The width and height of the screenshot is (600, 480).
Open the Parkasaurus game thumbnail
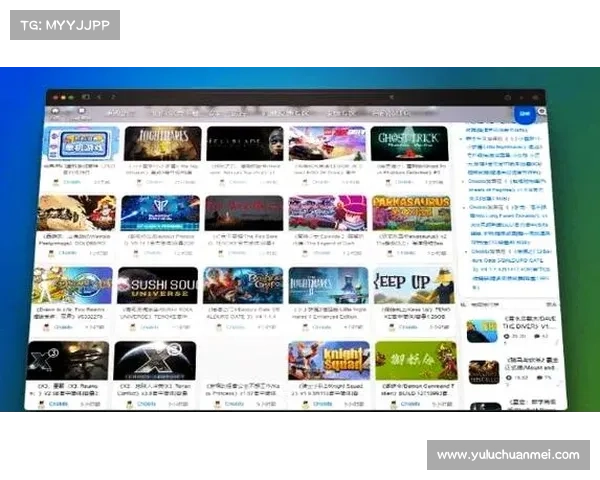tap(412, 213)
